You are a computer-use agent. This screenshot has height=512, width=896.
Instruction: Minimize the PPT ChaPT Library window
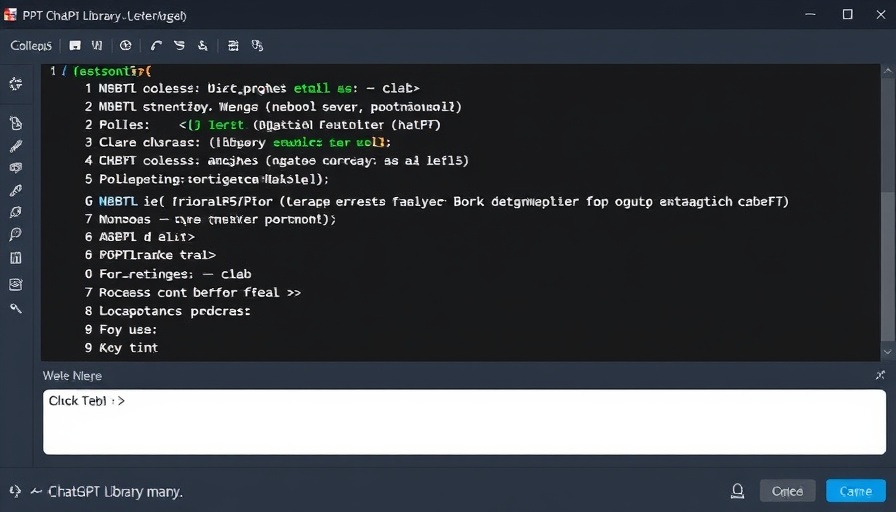(810, 15)
